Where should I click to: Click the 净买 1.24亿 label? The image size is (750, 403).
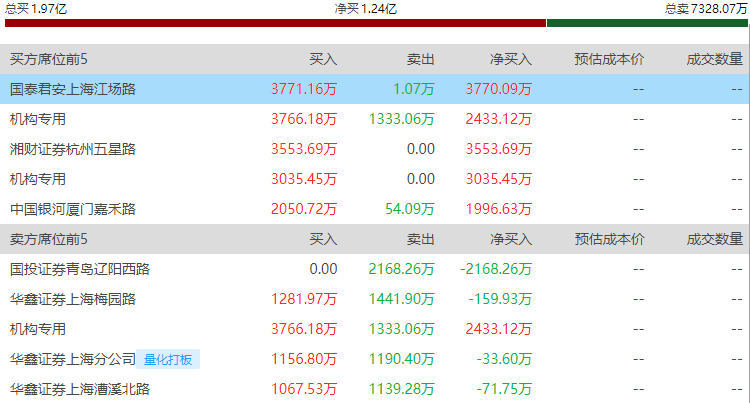click(x=366, y=9)
